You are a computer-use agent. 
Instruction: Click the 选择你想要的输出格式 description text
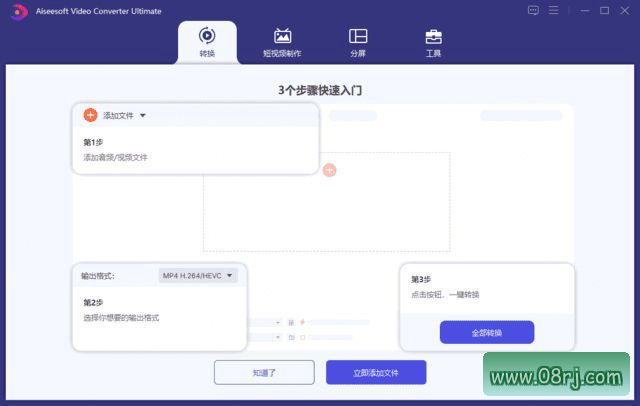click(121, 318)
